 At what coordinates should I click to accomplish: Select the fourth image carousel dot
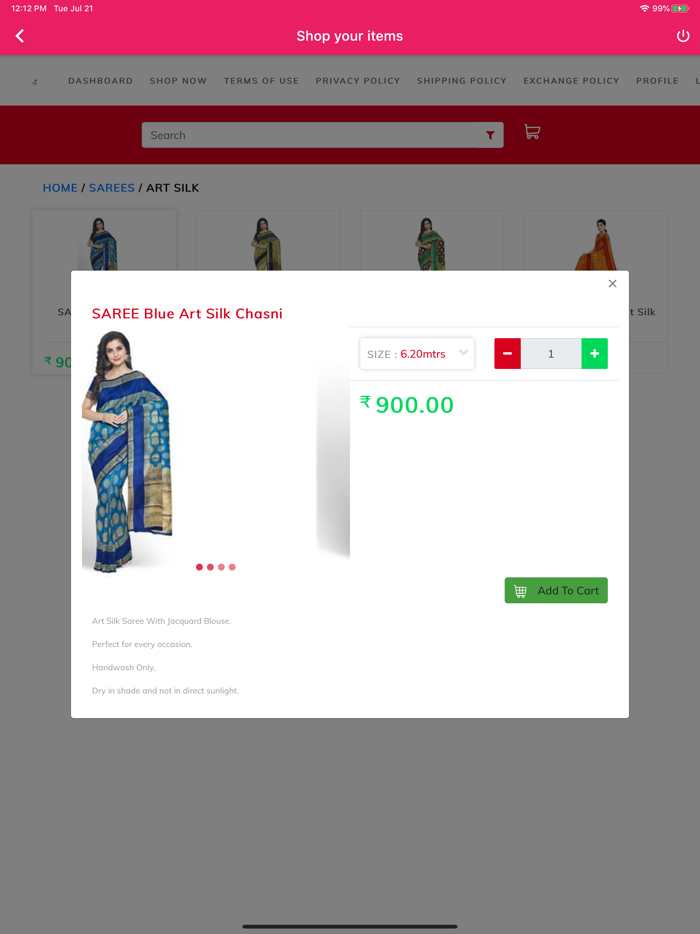pos(232,567)
